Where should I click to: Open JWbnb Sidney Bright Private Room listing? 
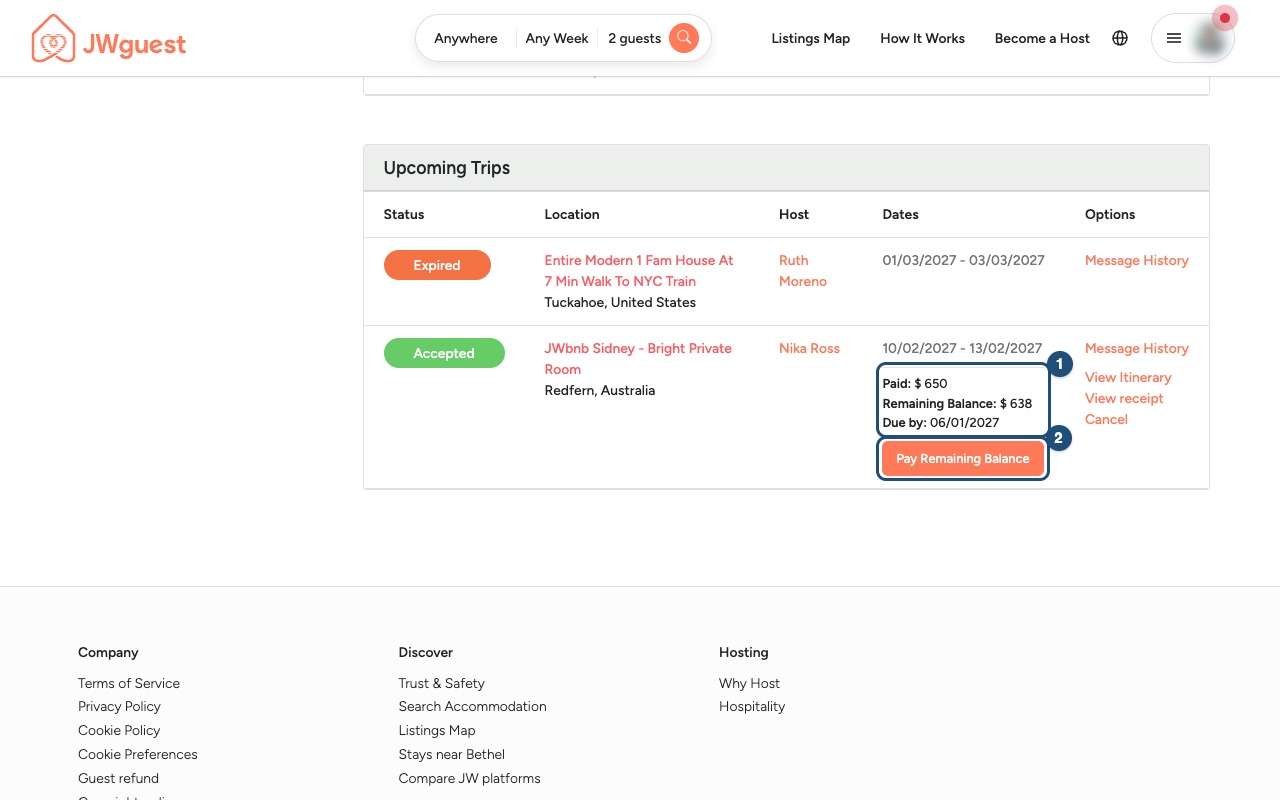point(638,359)
